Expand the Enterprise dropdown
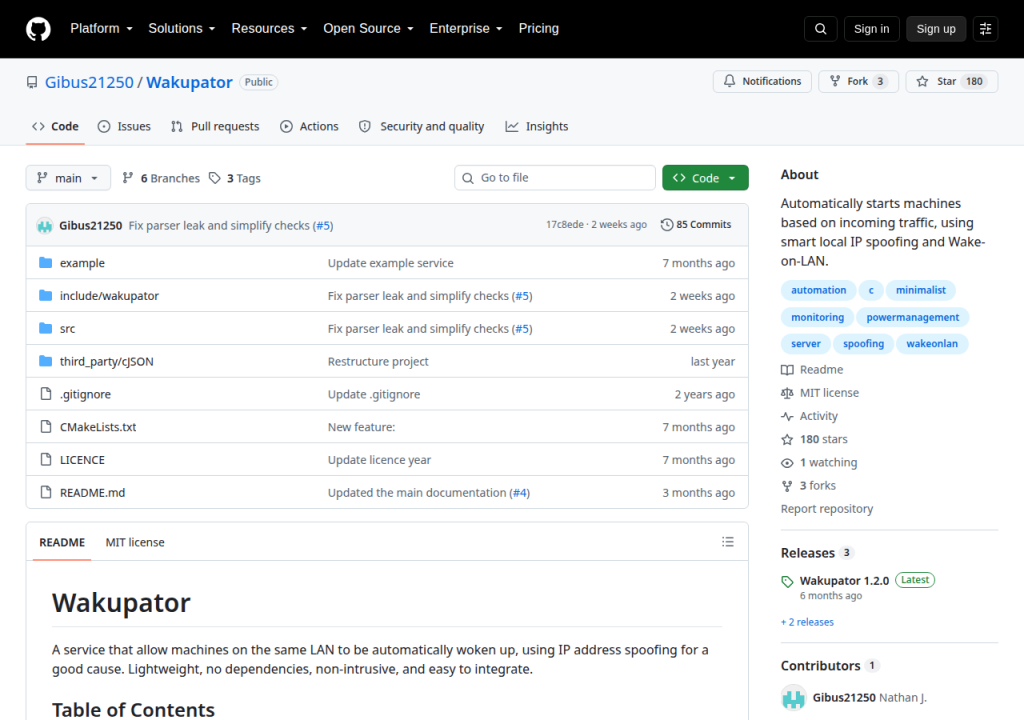This screenshot has height=720, width=1024. coord(466,29)
